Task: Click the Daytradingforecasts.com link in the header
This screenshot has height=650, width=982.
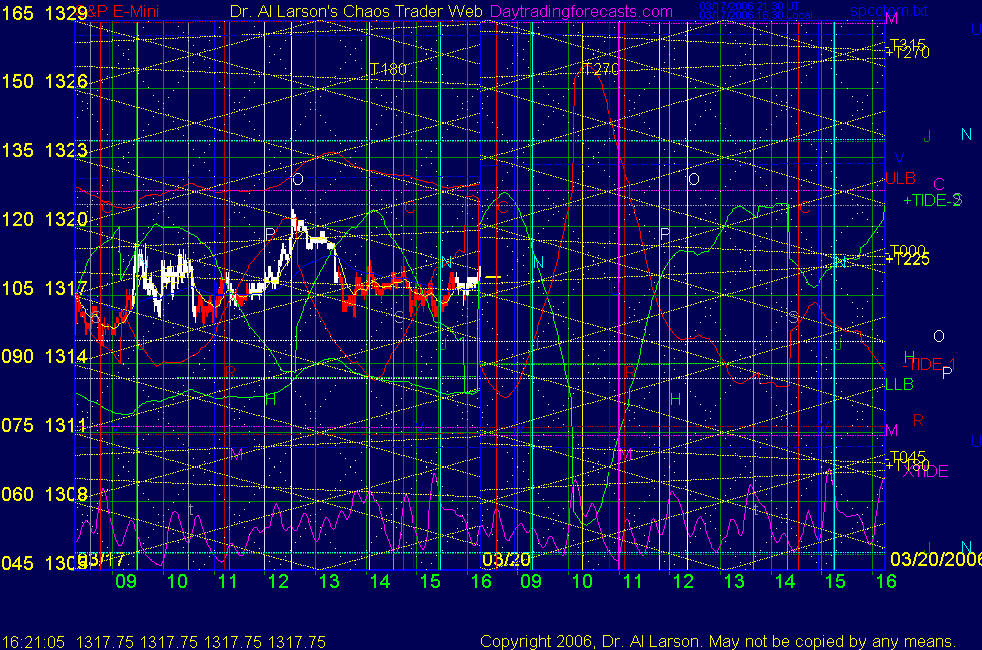Action: point(581,11)
